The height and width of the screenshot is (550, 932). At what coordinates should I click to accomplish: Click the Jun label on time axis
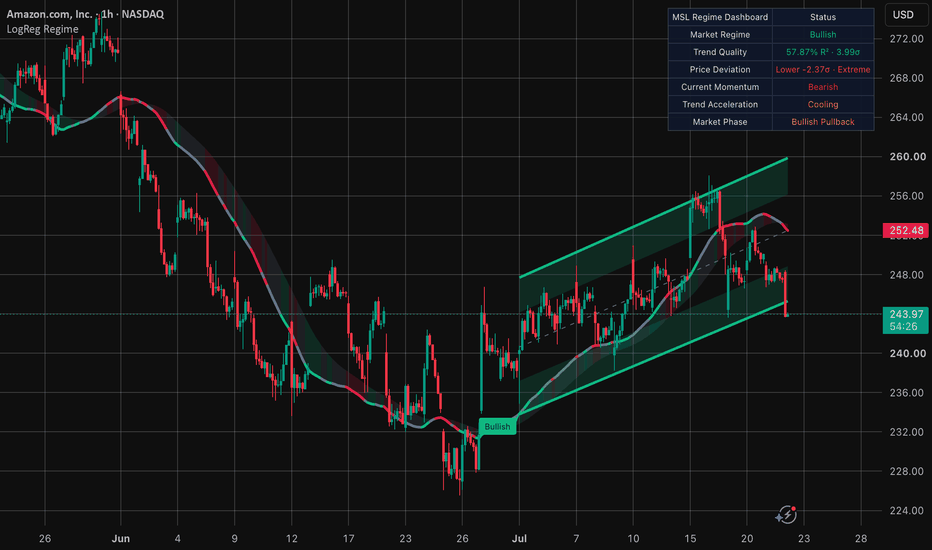[x=121, y=539]
